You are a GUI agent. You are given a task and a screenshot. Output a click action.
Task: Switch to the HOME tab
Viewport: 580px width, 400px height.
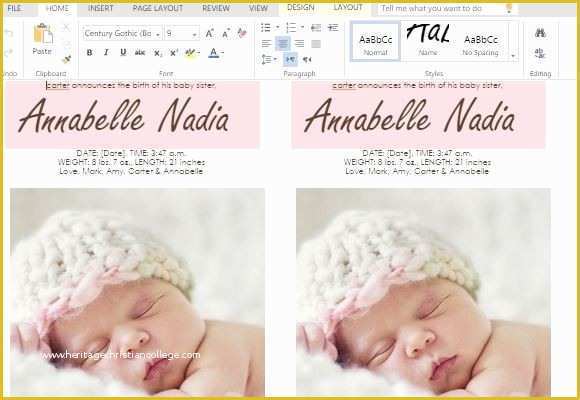point(57,8)
